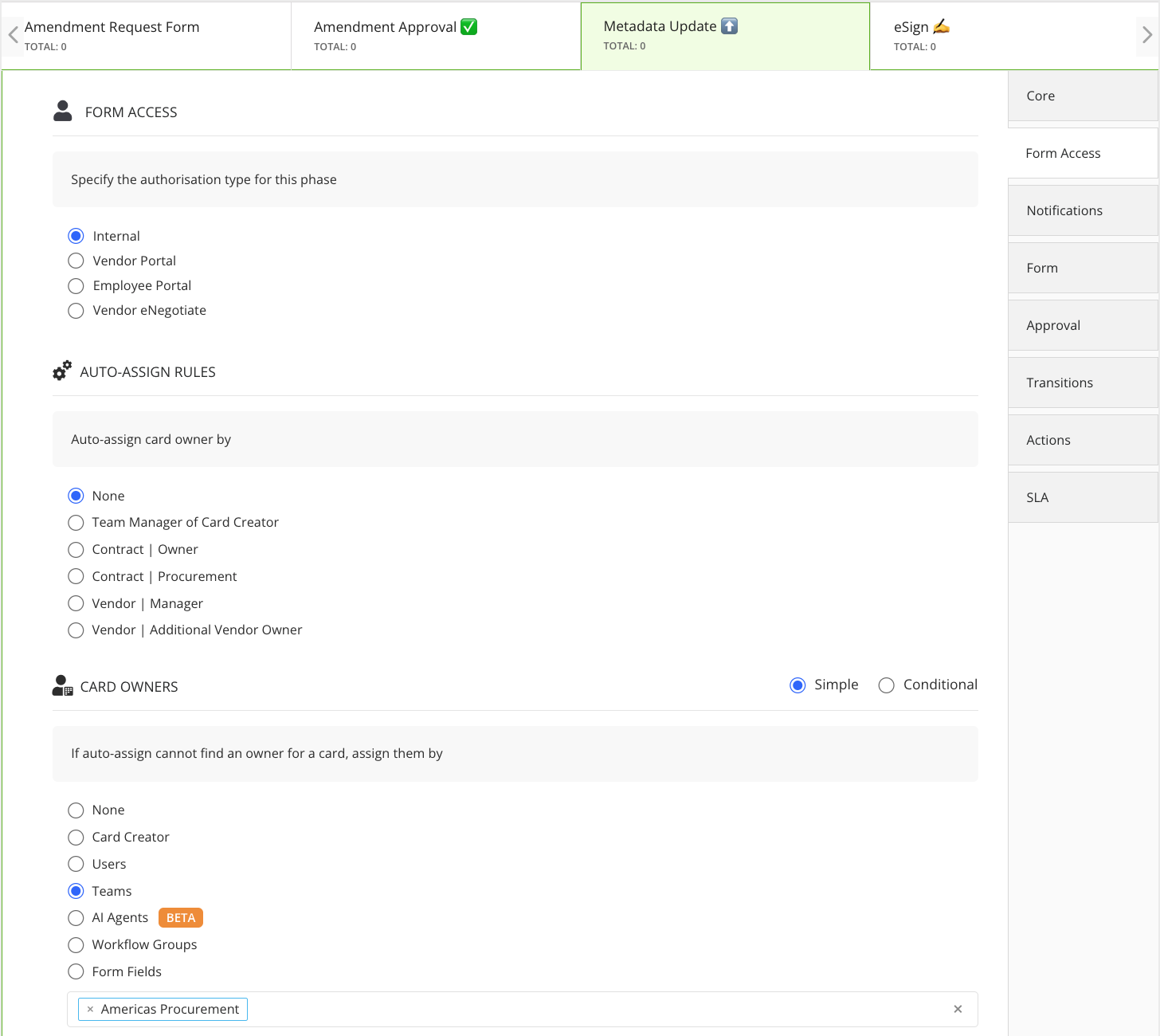Open the Notifications sidebar section

1064,210
